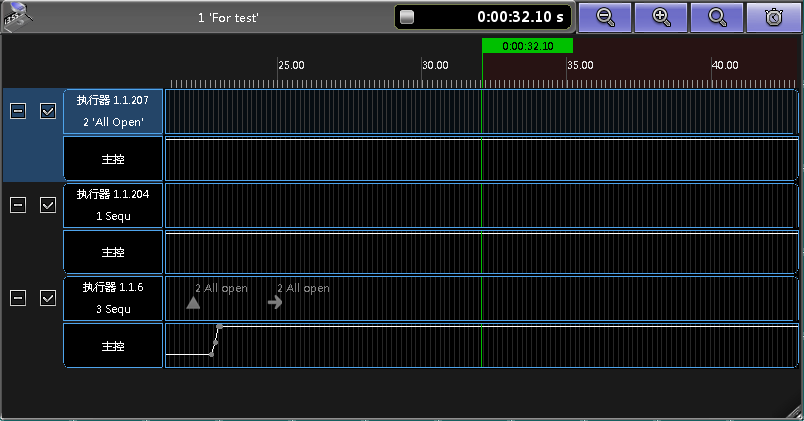Click the stop square in time display
Image resolution: width=804 pixels, height=421 pixels.
click(407, 17)
